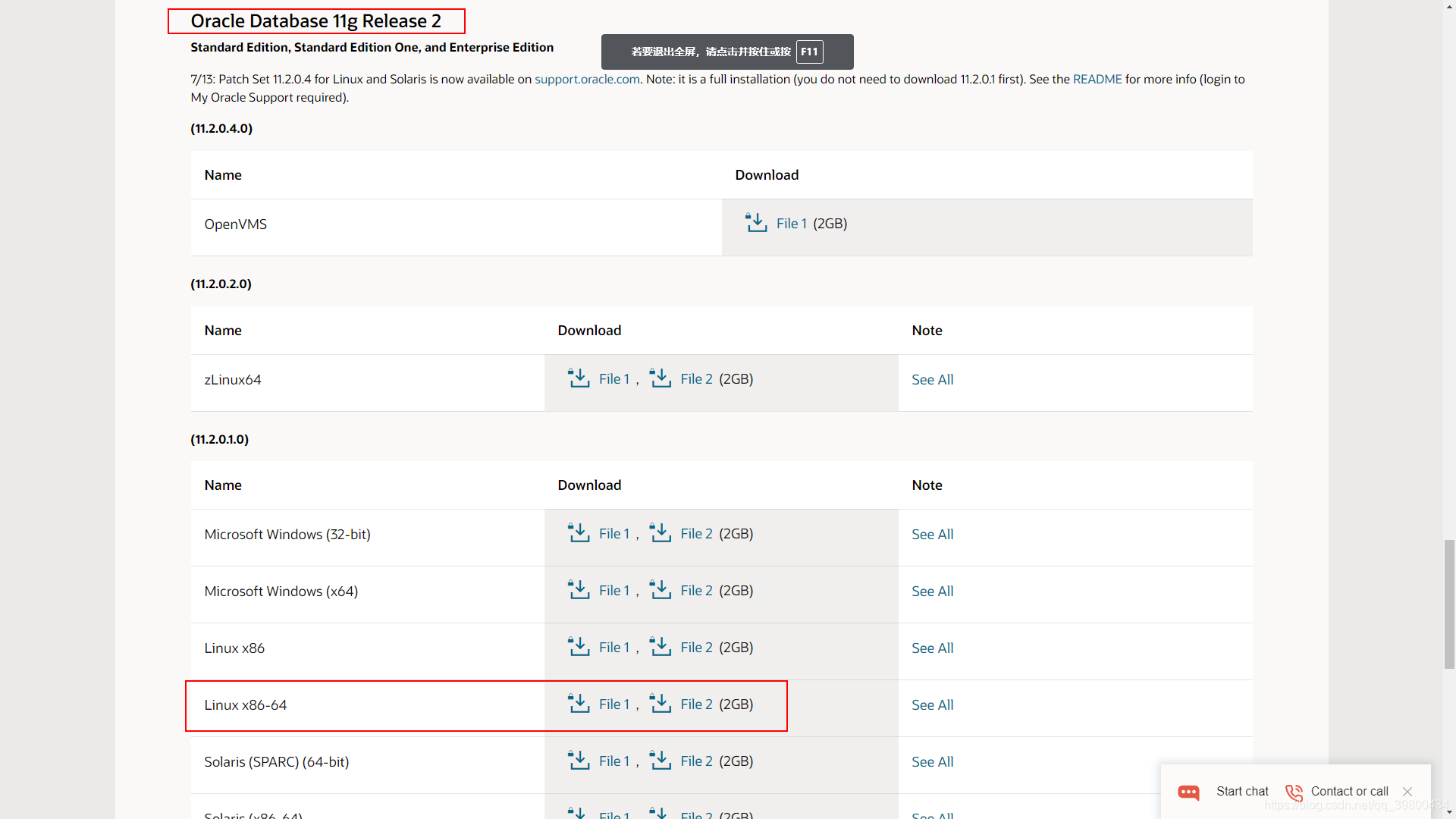Open the README link
The image size is (1456, 819).
pyautogui.click(x=1097, y=79)
